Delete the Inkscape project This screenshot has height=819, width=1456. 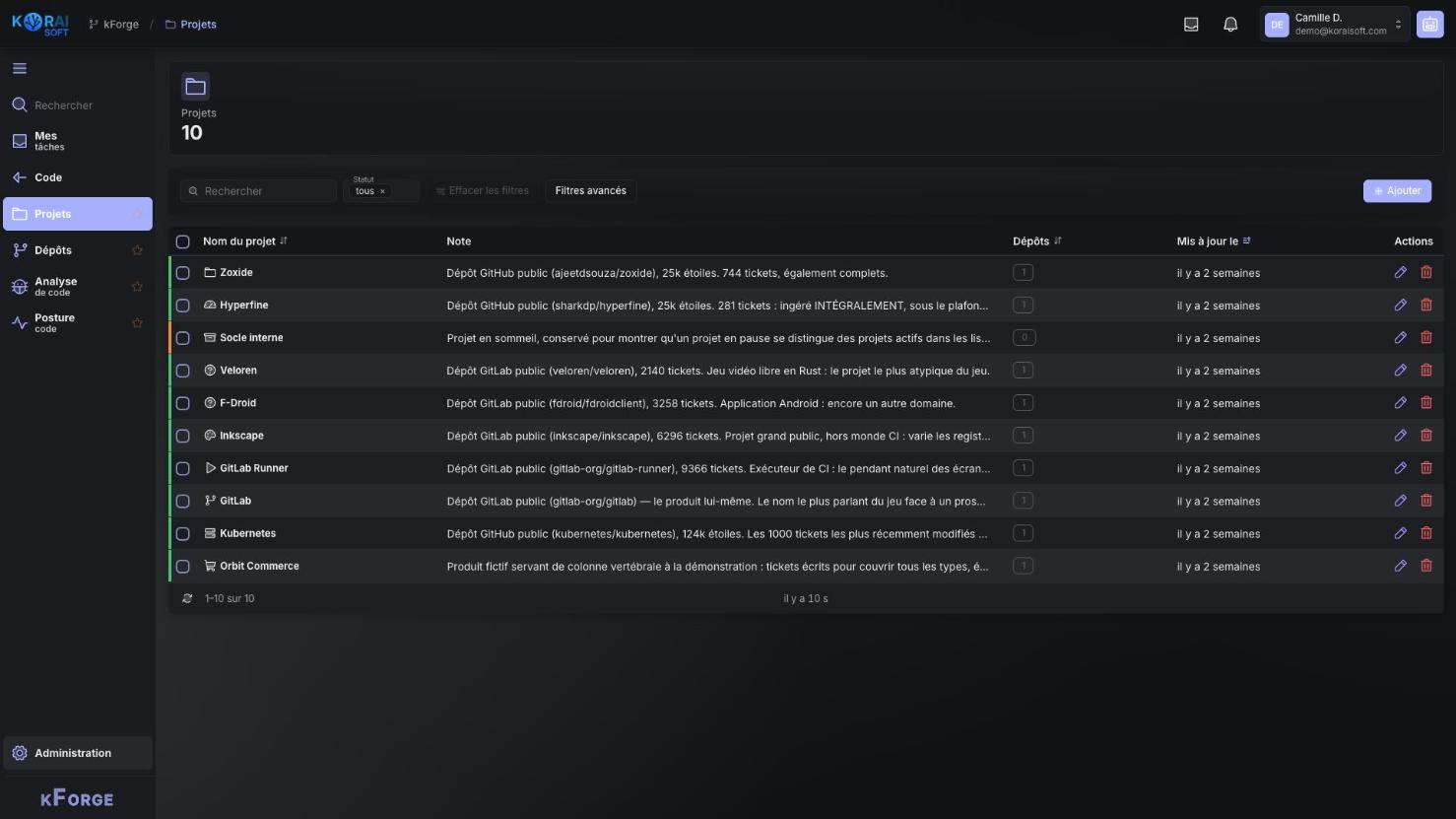(1425, 435)
